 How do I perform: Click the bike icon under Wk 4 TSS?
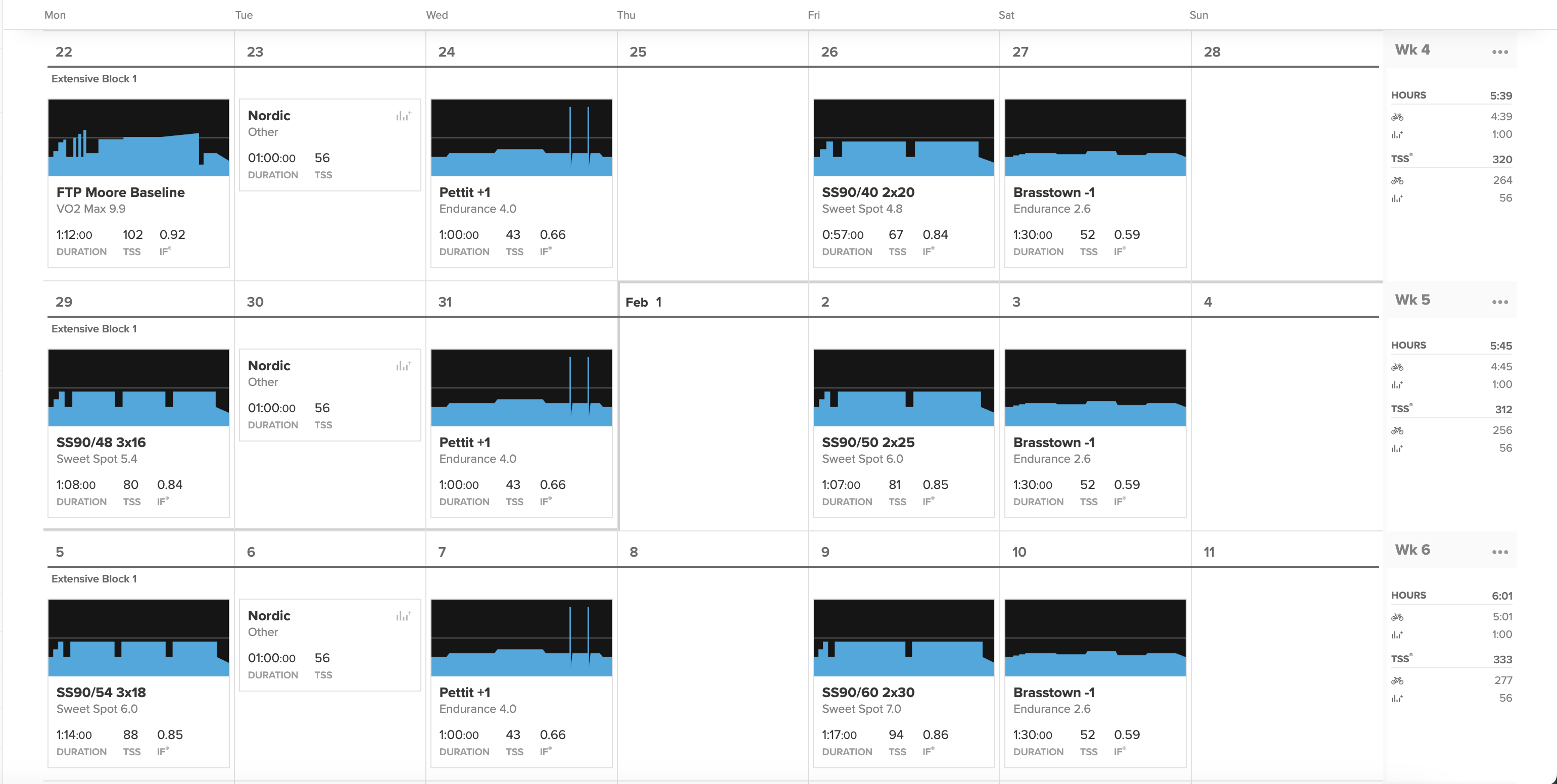(1397, 180)
